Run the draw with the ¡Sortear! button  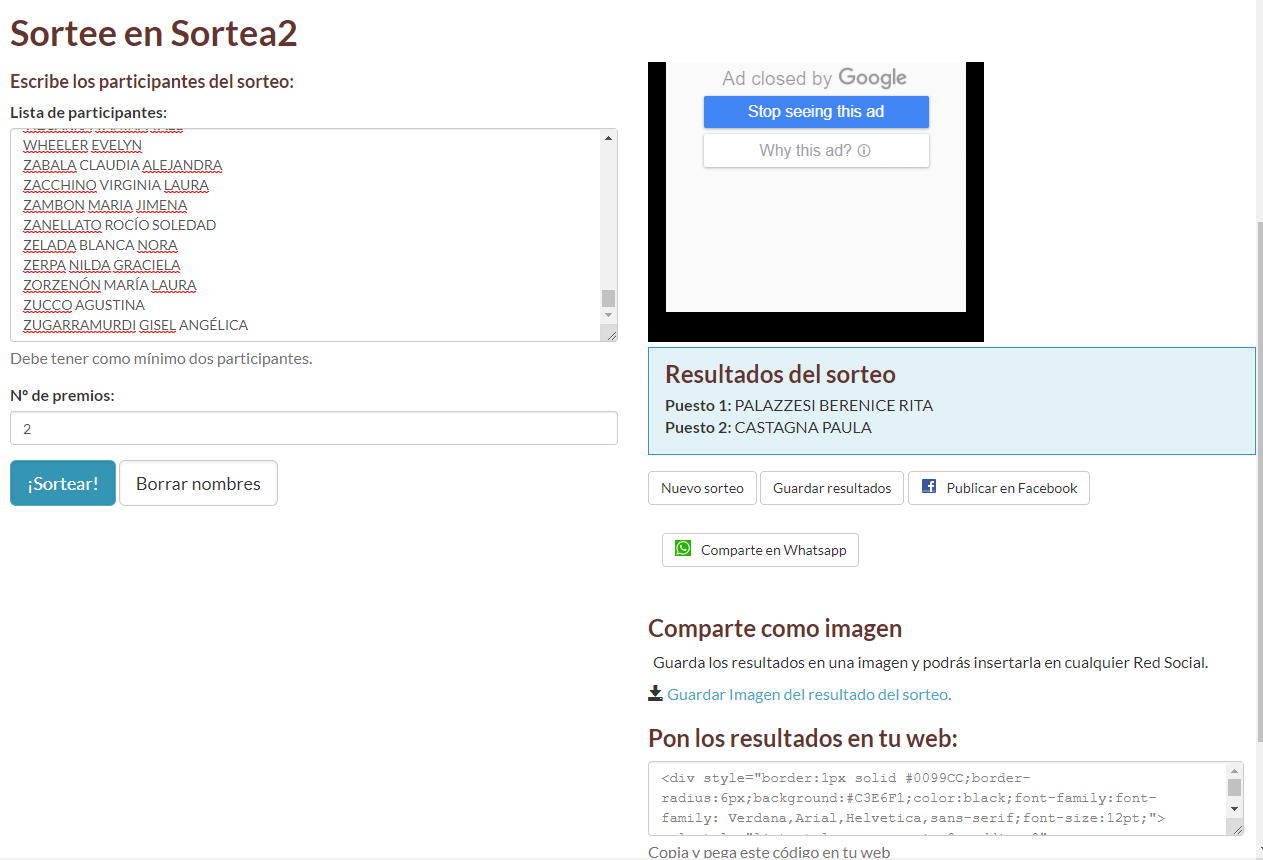coord(63,483)
